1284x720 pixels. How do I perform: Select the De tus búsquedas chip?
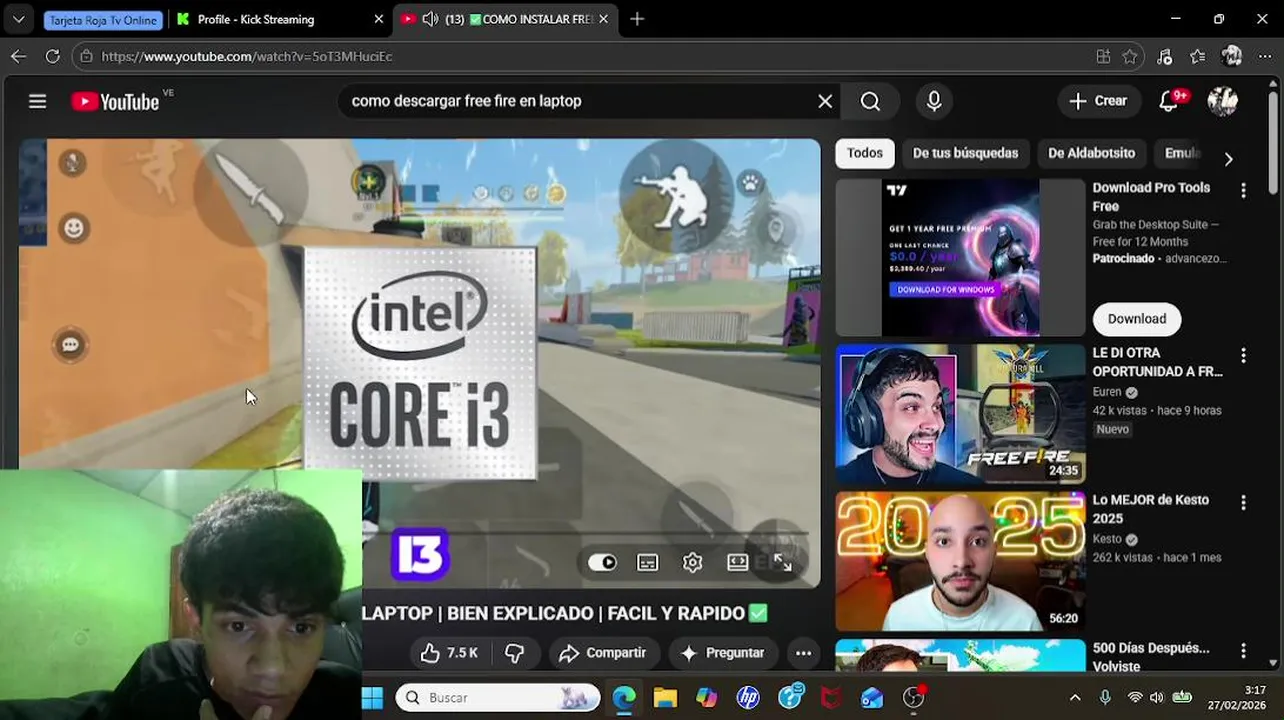pos(965,153)
